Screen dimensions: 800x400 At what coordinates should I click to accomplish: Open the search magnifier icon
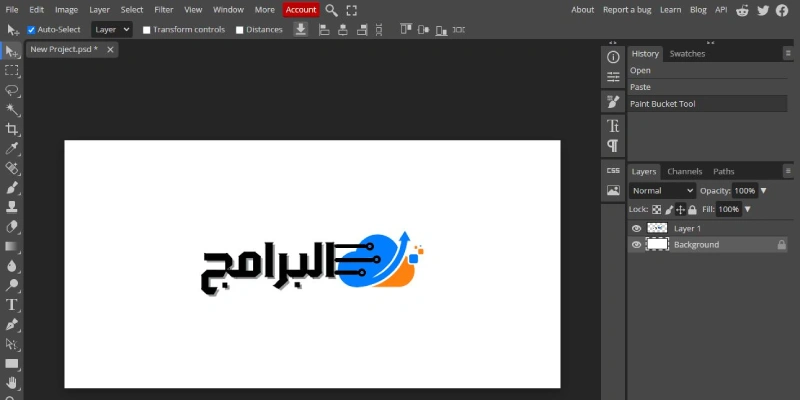[331, 10]
